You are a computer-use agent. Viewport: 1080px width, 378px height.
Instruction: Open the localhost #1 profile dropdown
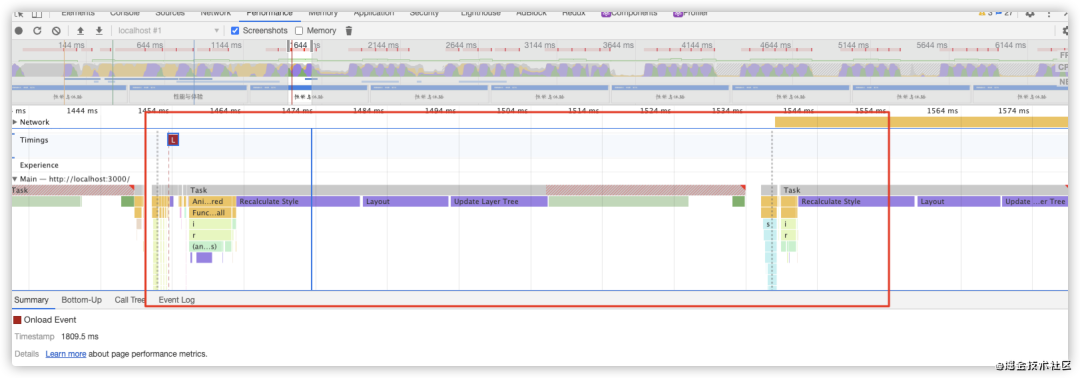(x=168, y=31)
